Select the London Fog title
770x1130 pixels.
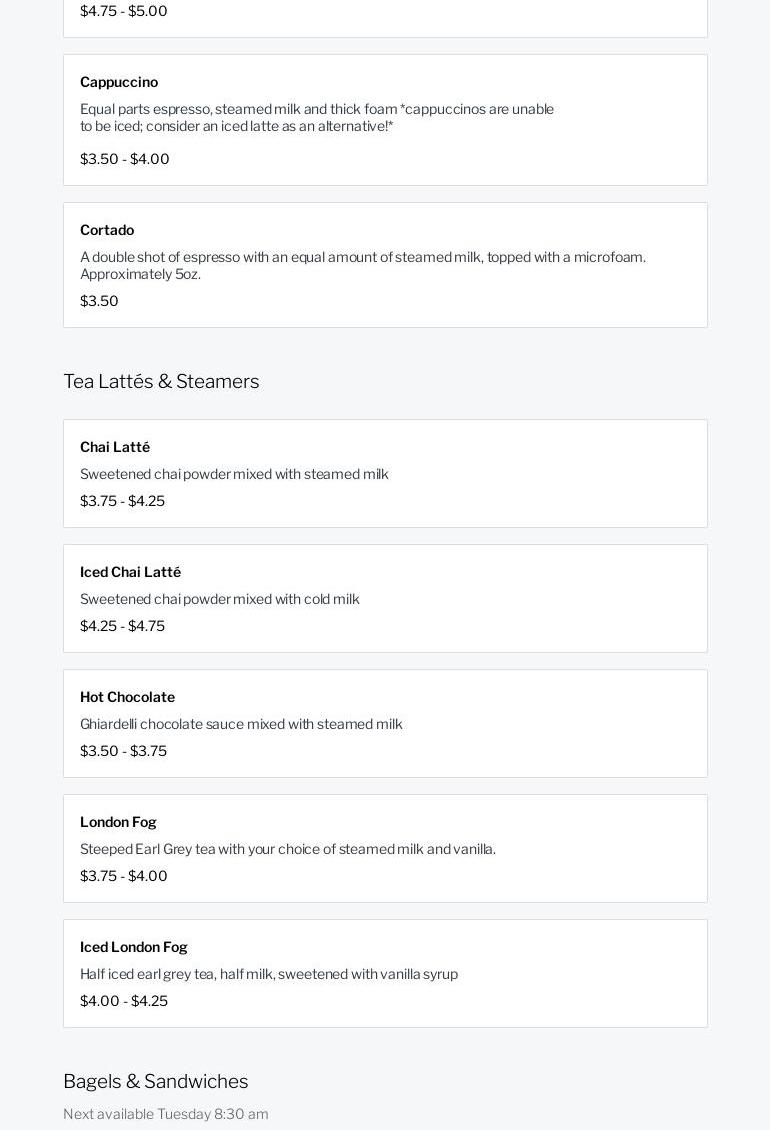tap(118, 822)
